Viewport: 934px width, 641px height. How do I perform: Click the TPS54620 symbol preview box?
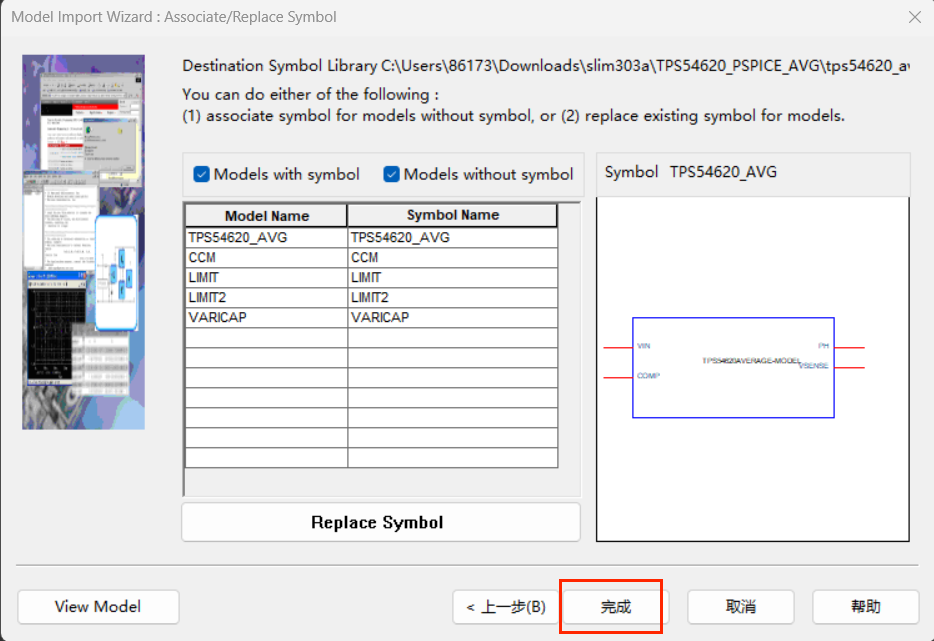click(x=733, y=368)
